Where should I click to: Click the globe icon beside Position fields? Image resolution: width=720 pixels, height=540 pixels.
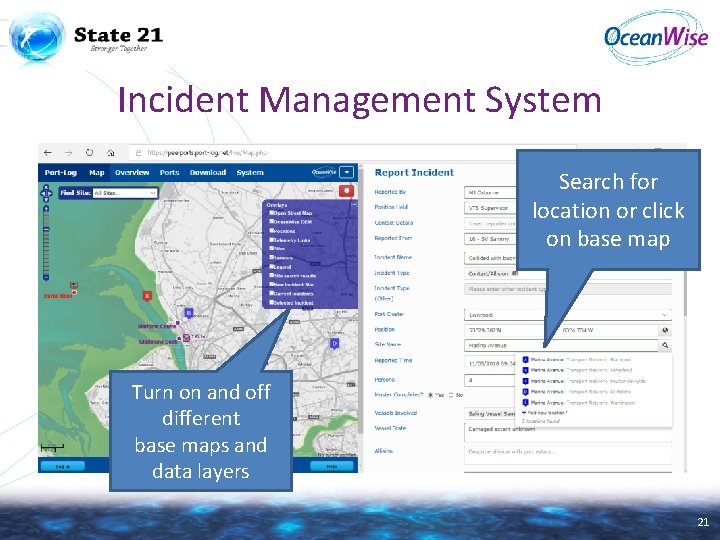click(665, 330)
